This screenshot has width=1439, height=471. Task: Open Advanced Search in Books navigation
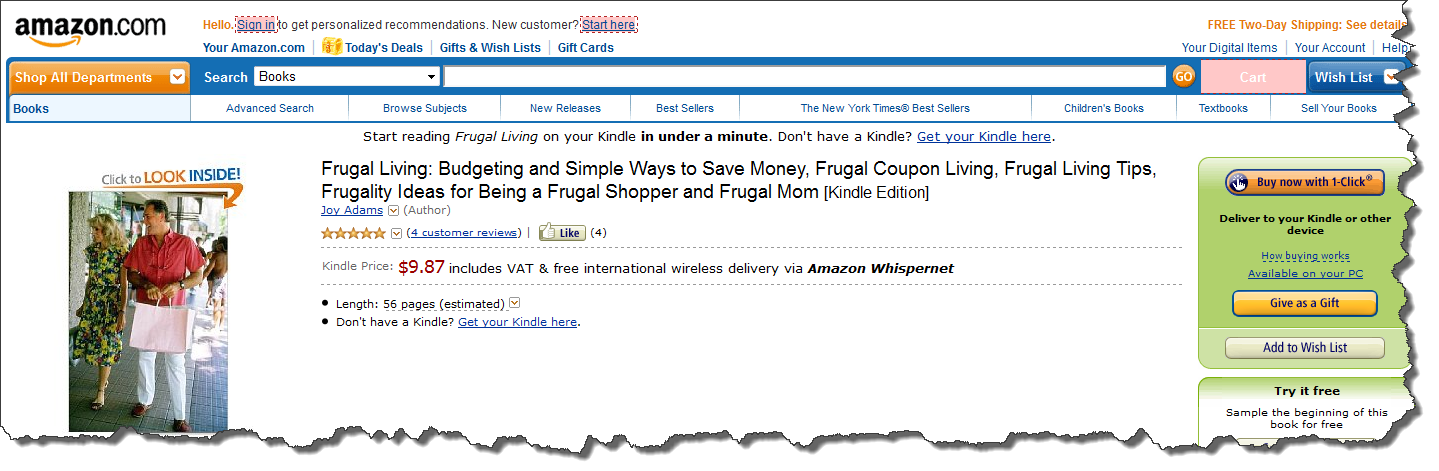pos(270,108)
